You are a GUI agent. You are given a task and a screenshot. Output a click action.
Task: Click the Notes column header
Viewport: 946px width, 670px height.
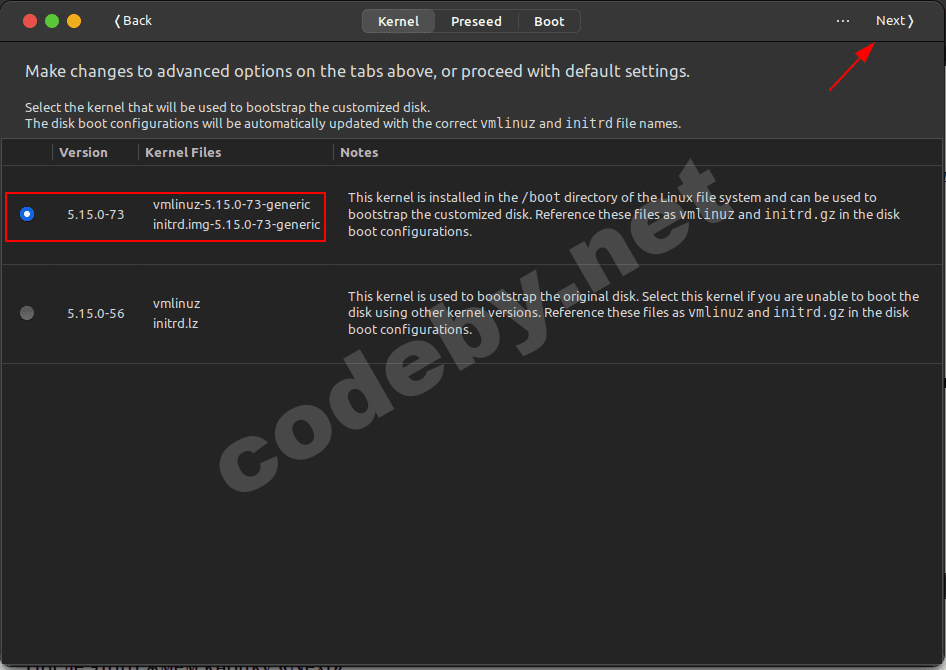359,153
